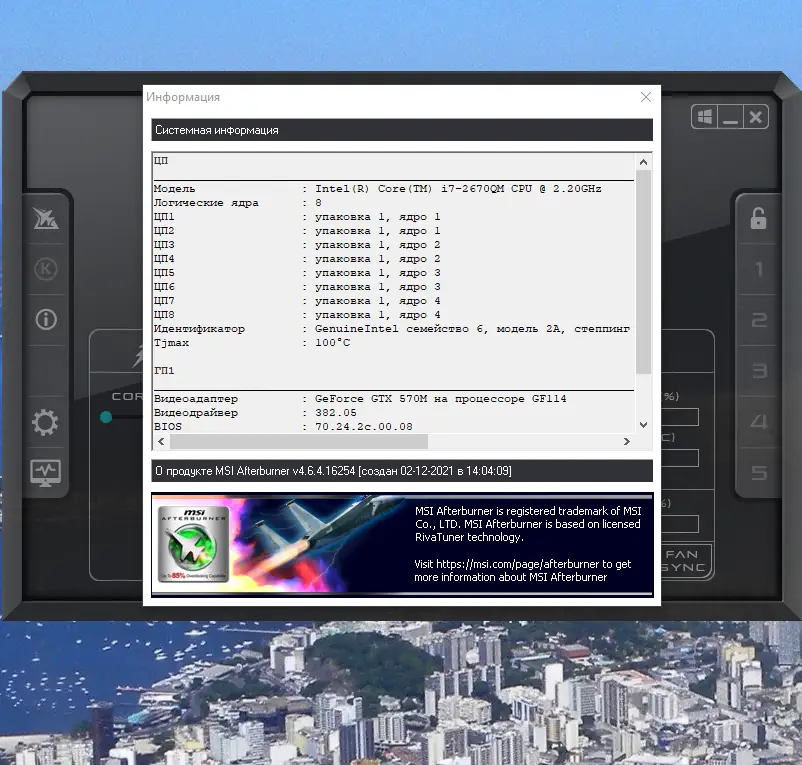Click the vertical scrollbar thumb

point(643,272)
